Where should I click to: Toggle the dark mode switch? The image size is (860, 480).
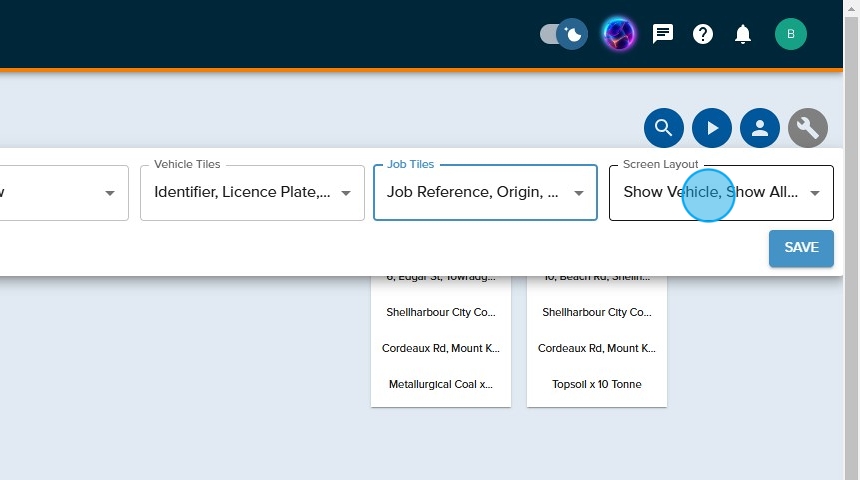[x=563, y=34]
